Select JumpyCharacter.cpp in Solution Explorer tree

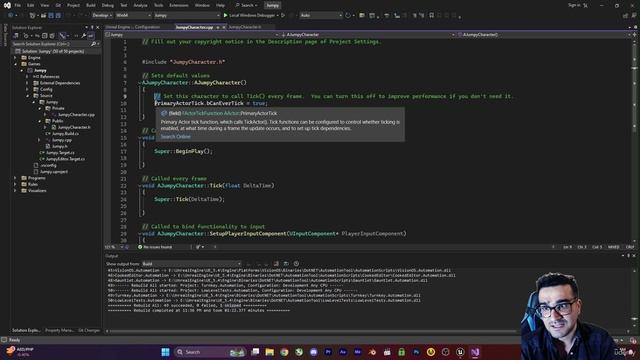tap(76, 115)
